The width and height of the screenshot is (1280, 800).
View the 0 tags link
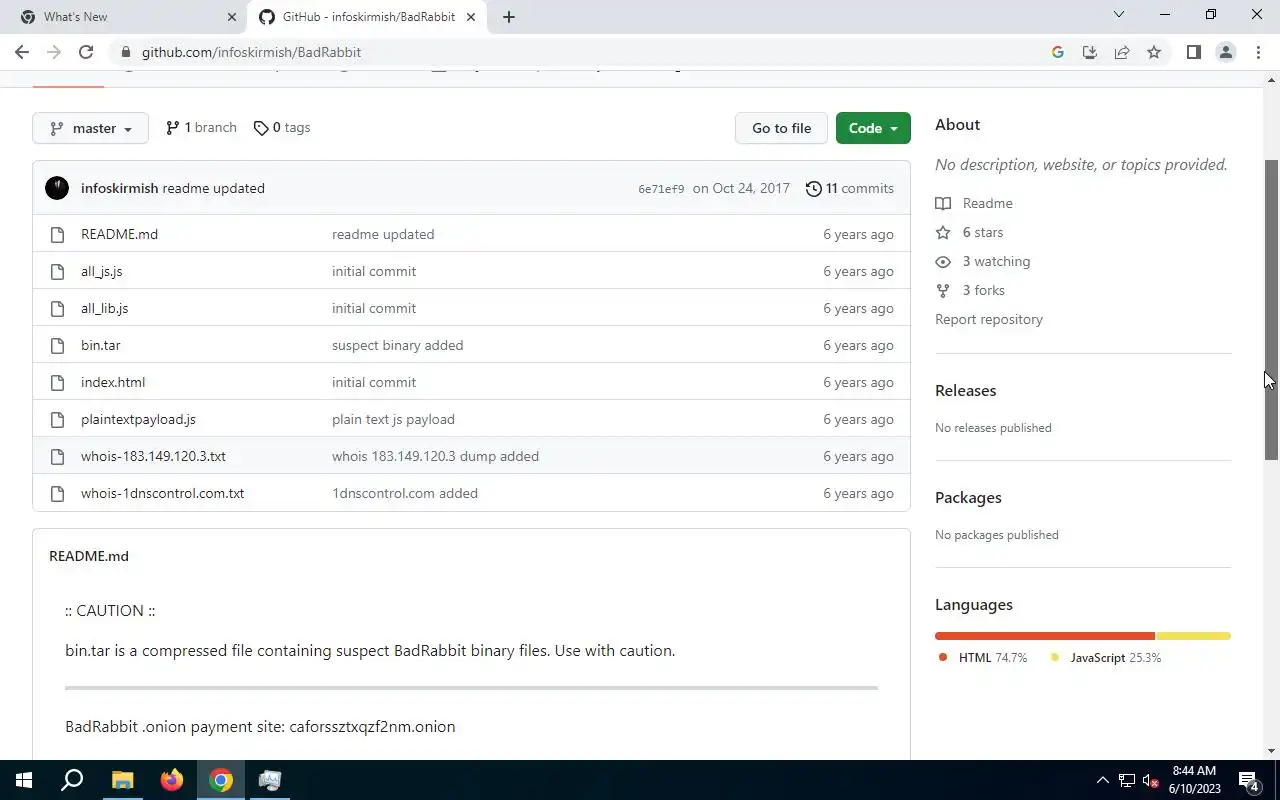pyautogui.click(x=282, y=128)
